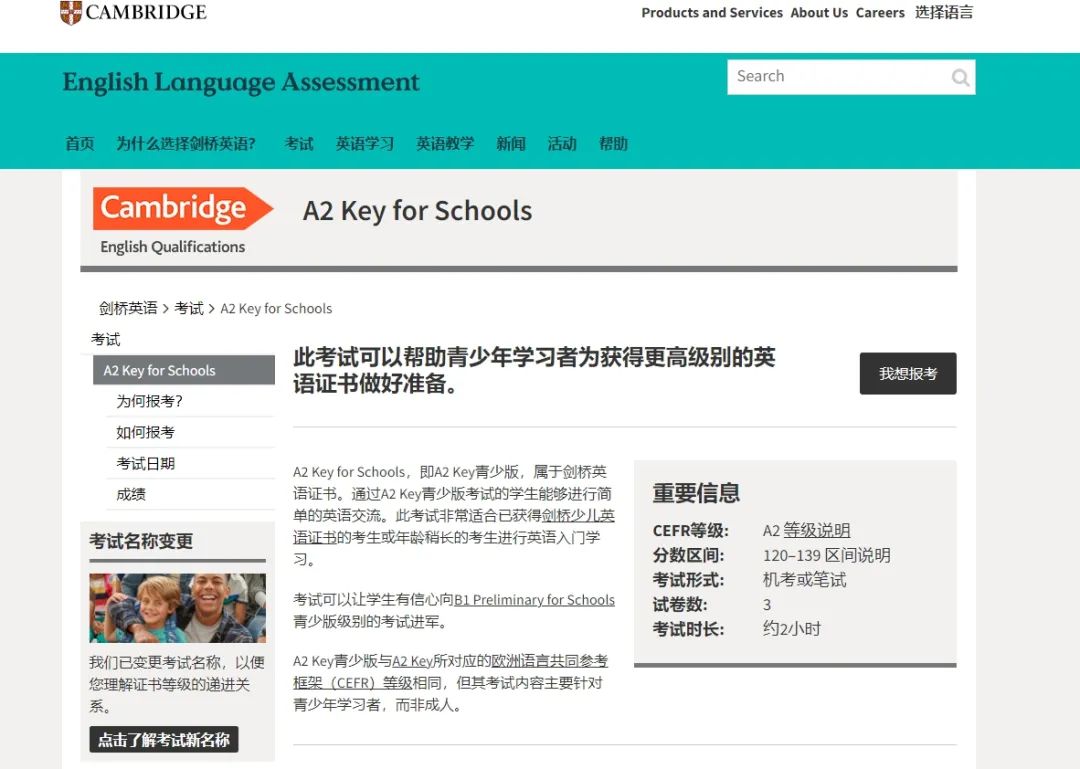The width and height of the screenshot is (1080, 769).
Task: Click the 考试名称变更 heading
Action: point(141,542)
